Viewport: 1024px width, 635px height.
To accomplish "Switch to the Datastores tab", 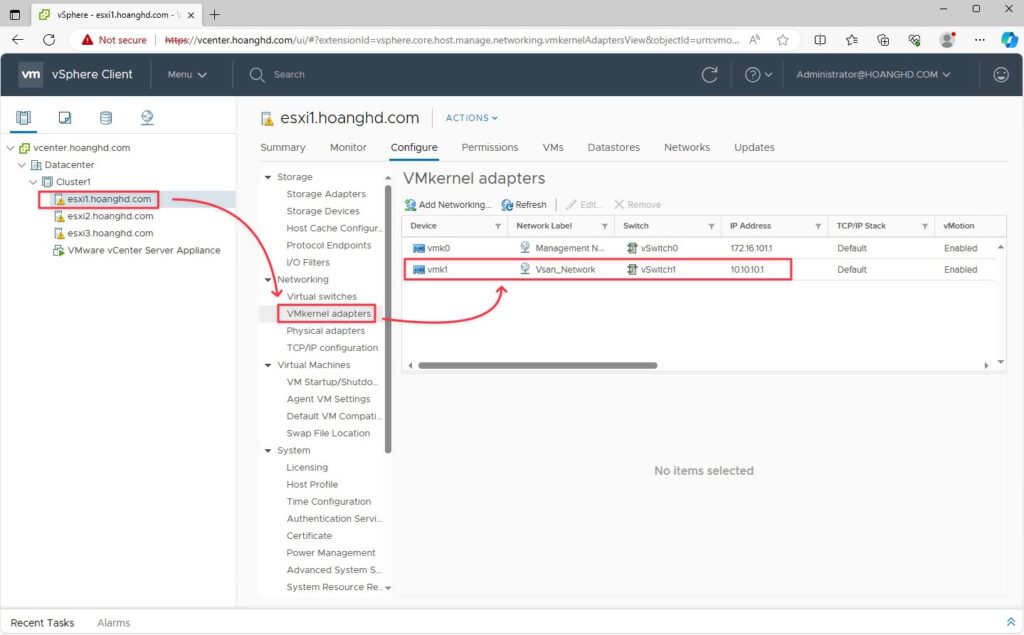I will click(x=613, y=148).
